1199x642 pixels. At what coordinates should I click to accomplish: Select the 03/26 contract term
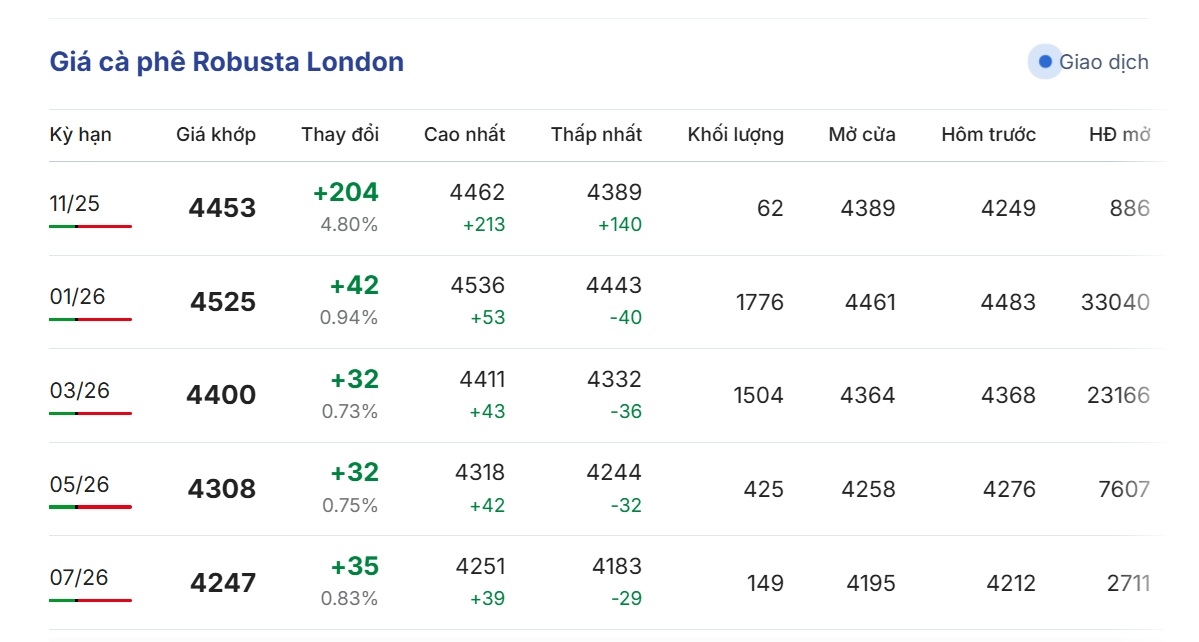click(79, 390)
